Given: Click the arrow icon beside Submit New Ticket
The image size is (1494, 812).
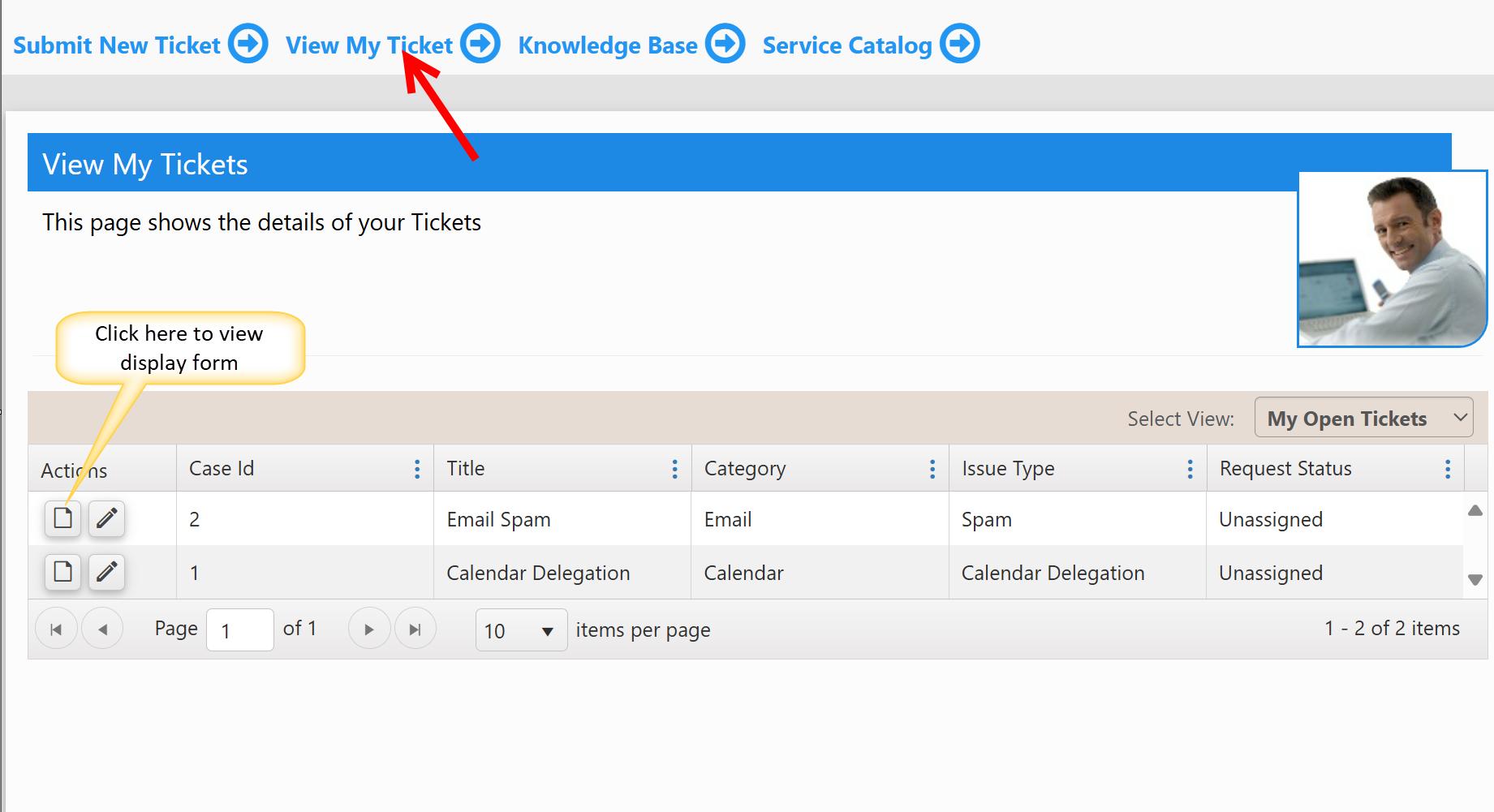Looking at the screenshot, I should pyautogui.click(x=248, y=44).
